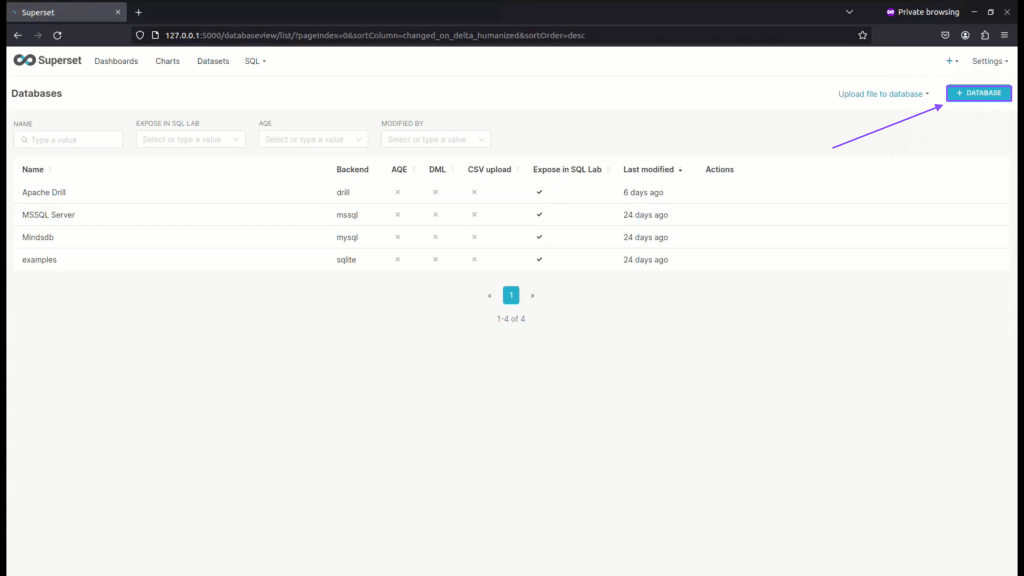The height and width of the screenshot is (576, 1024).
Task: Expand the SQL navigation menu
Action: (255, 61)
